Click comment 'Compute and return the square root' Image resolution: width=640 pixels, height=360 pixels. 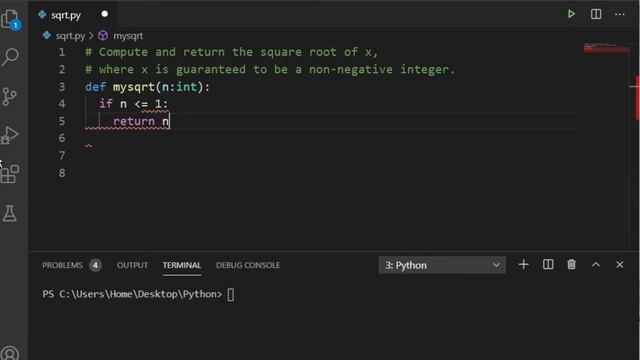click(231, 52)
